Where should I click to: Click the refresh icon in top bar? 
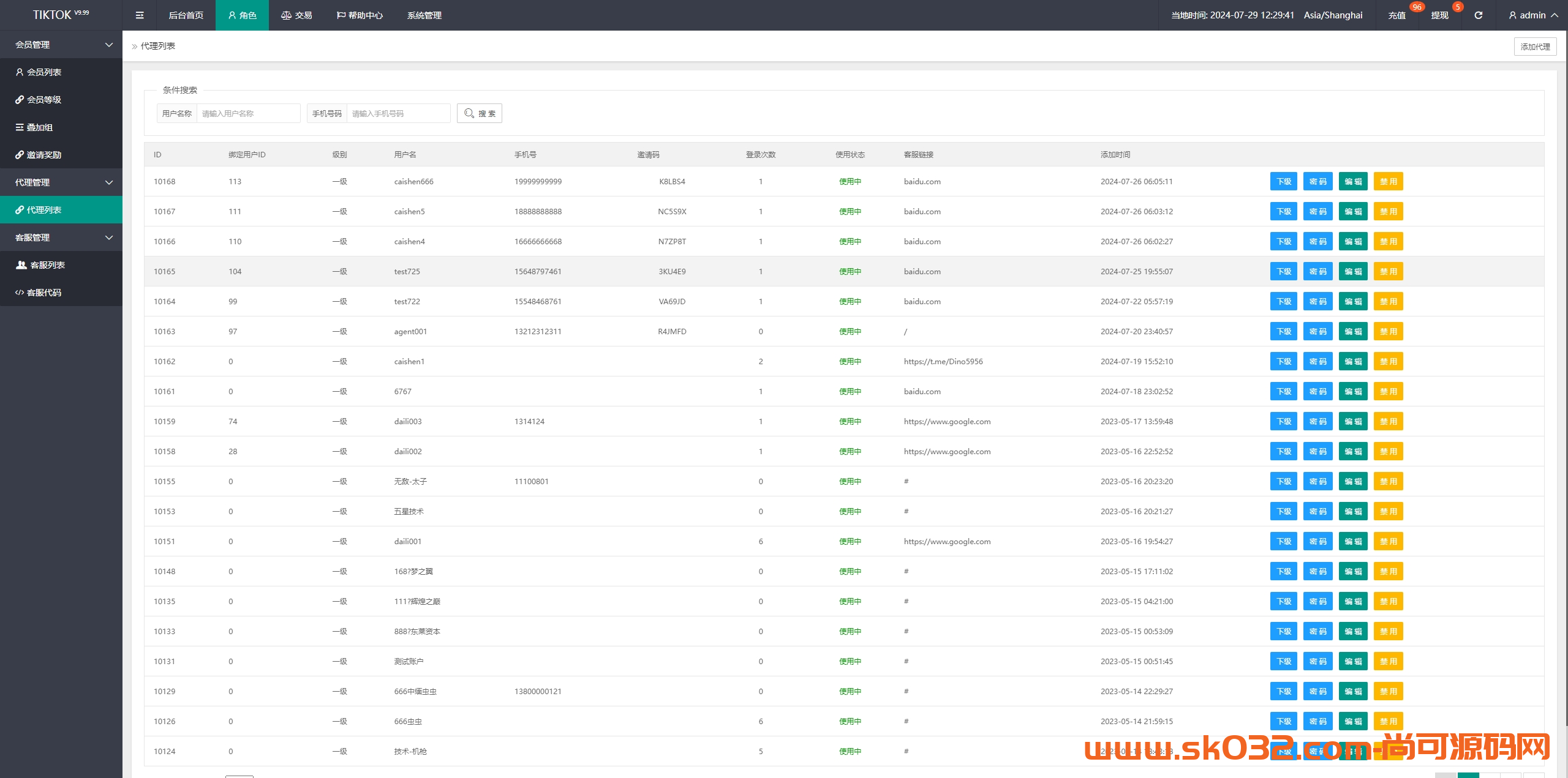[x=1478, y=15]
